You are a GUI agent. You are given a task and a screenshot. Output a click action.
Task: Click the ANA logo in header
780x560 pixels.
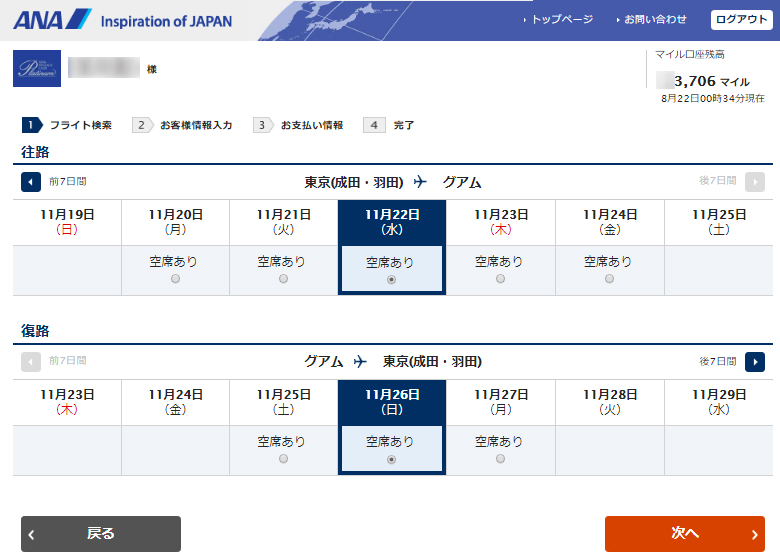(53, 20)
